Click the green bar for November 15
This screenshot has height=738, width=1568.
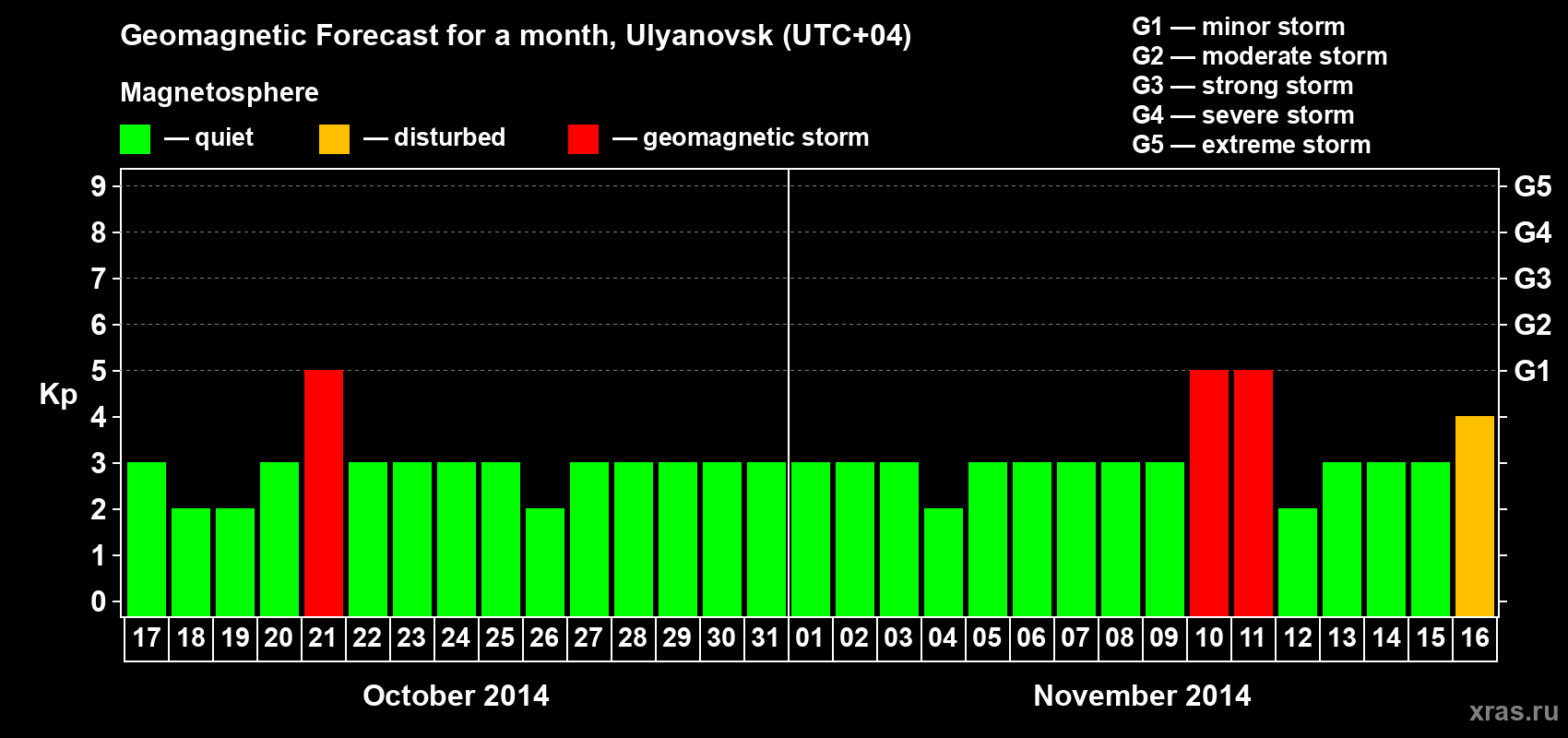[1431, 540]
